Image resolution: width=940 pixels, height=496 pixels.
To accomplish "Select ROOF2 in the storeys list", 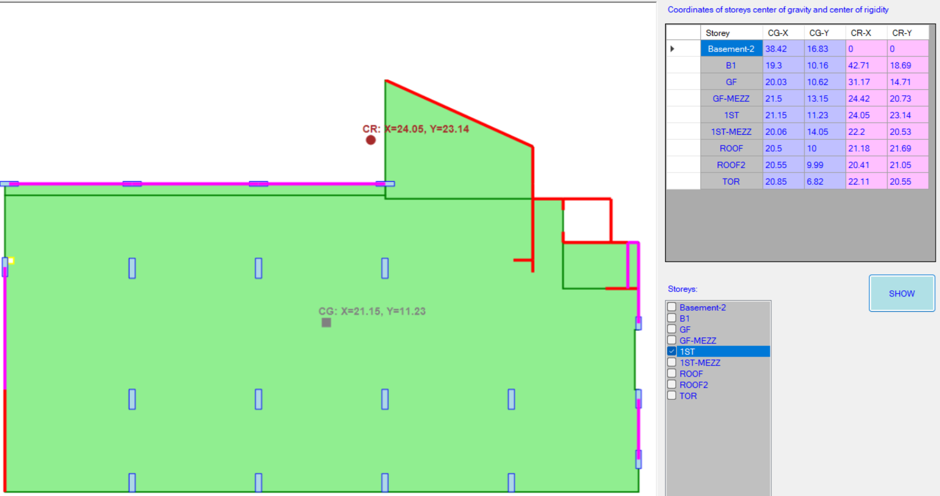I will [694, 385].
